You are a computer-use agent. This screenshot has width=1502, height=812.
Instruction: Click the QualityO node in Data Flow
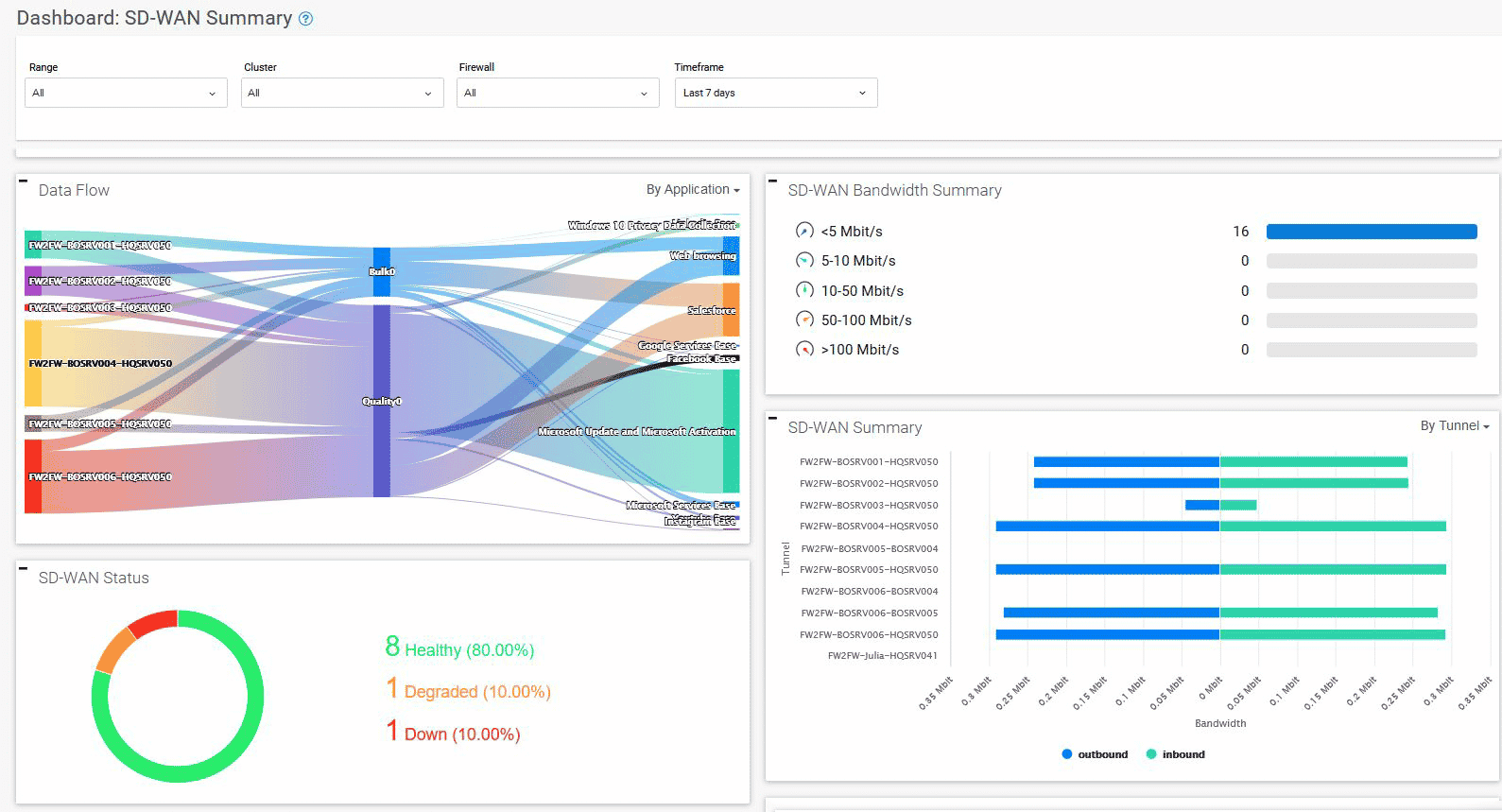coord(381,401)
